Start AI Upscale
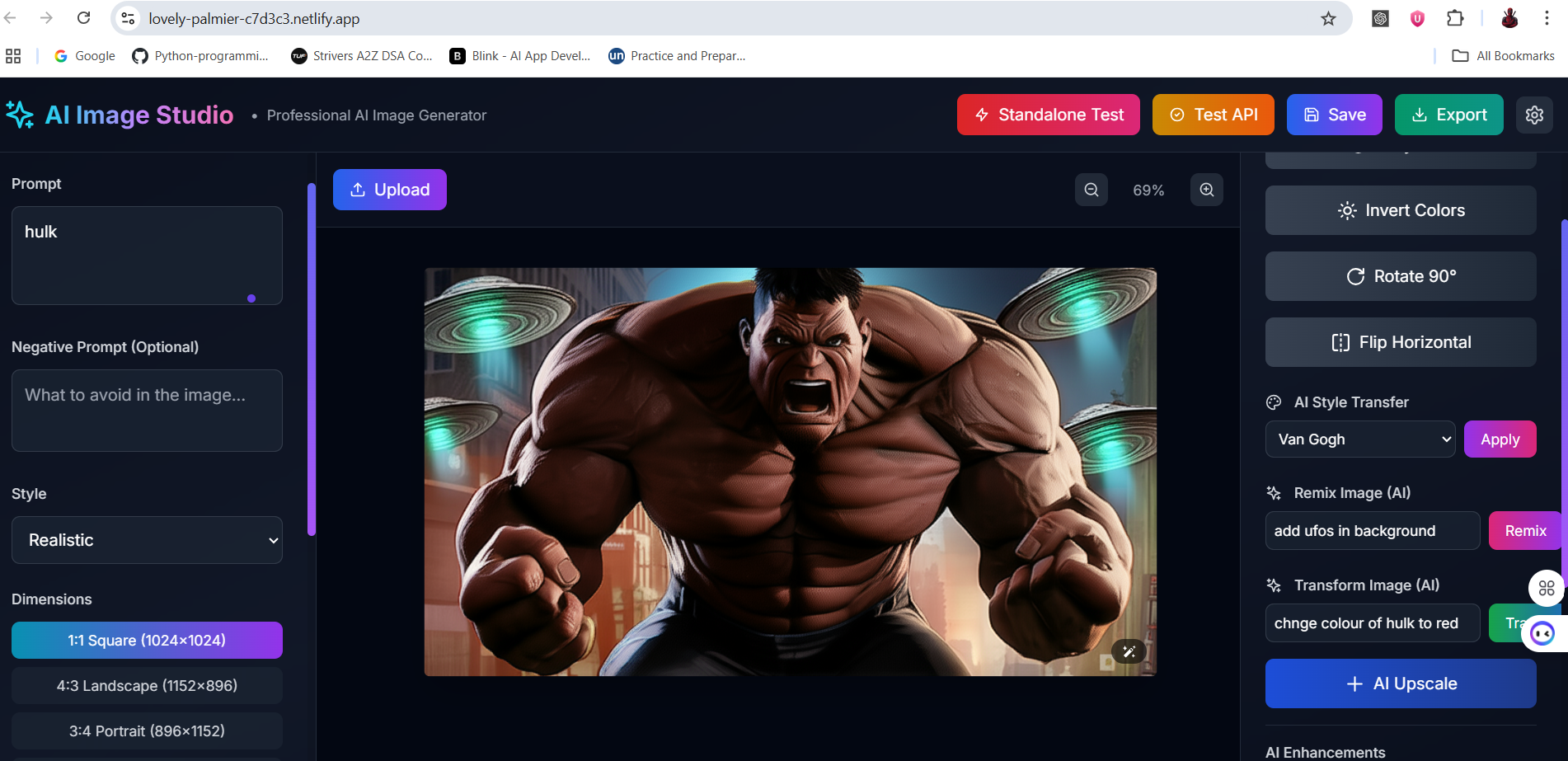Screen dimensions: 1568x761 1401,683
